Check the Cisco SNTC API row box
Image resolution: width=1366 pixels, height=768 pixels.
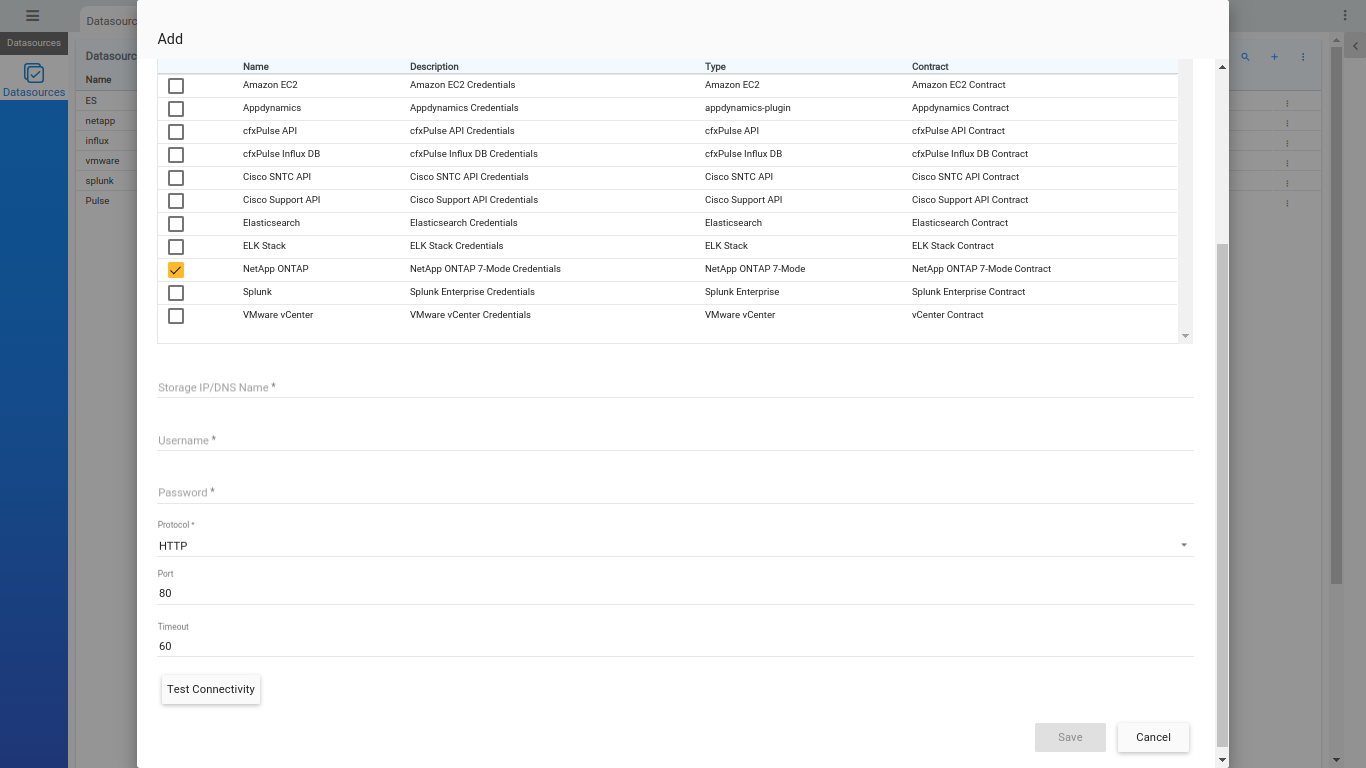pyautogui.click(x=176, y=178)
